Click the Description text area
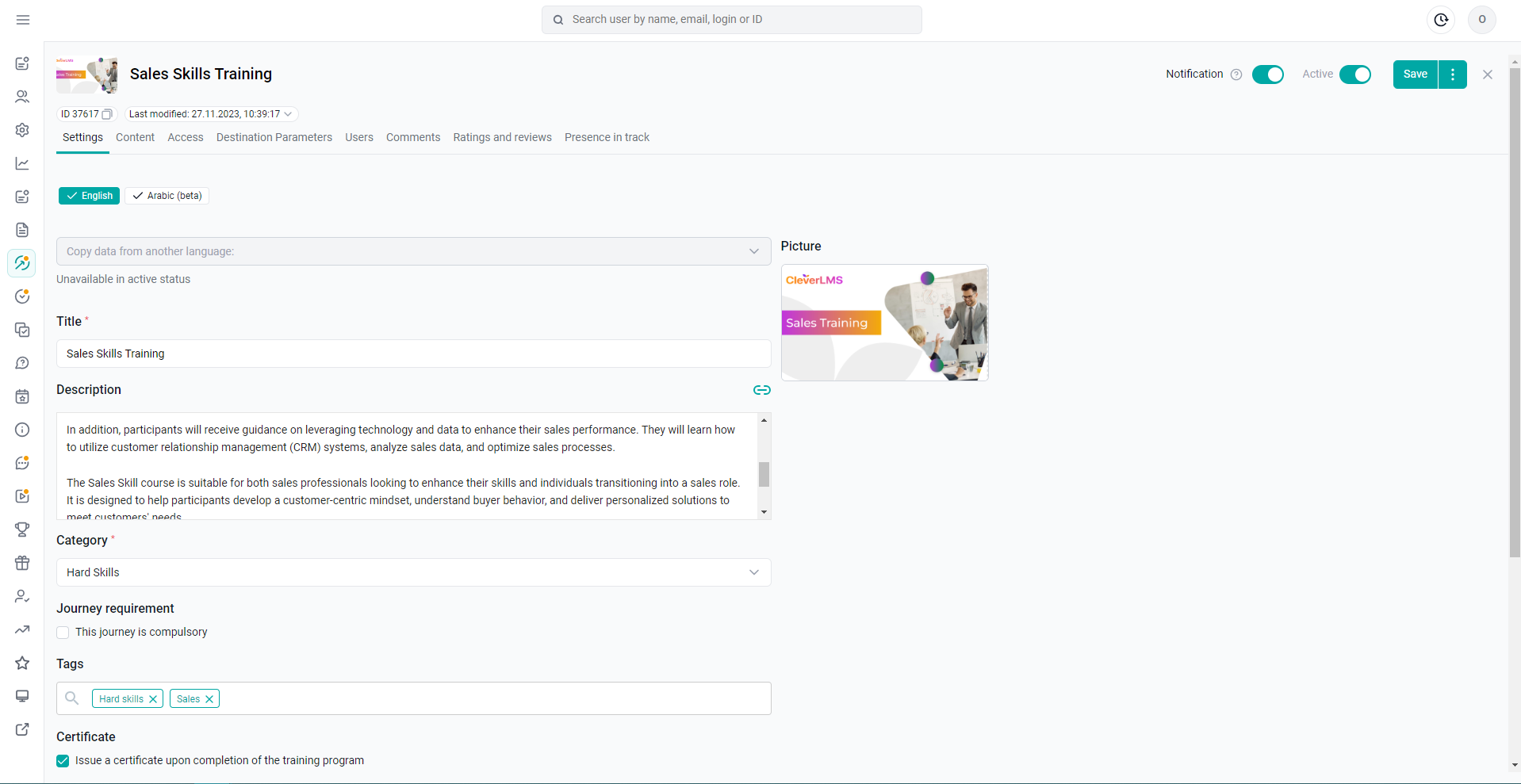Screen dimensions: 1521x784 pyautogui.click(x=407, y=466)
